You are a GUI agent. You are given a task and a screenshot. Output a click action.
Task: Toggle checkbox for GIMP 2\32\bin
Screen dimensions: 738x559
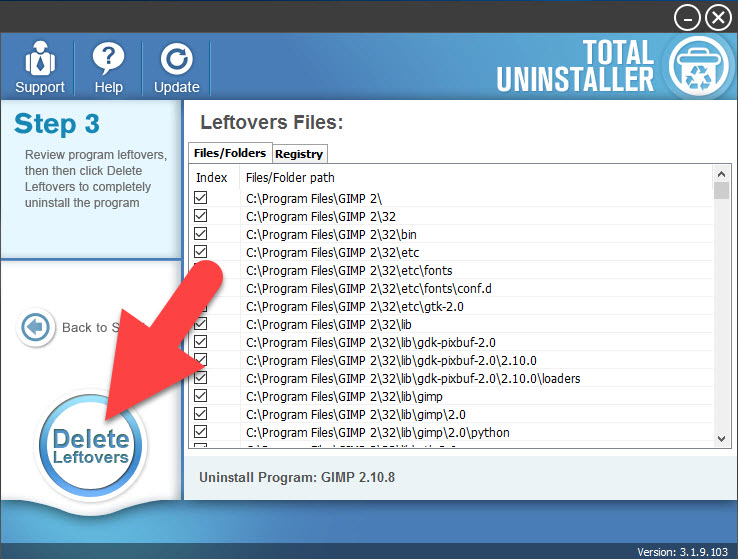201,234
